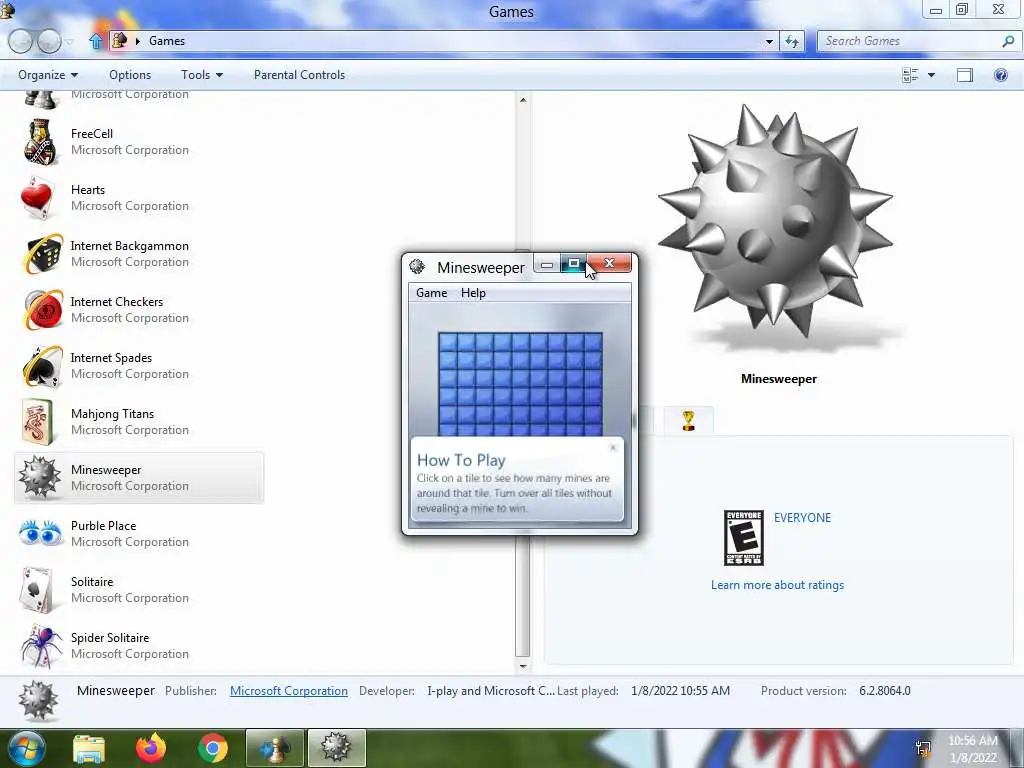The width and height of the screenshot is (1024, 768).
Task: Launch Google Chrome from the taskbar
Action: 213,748
